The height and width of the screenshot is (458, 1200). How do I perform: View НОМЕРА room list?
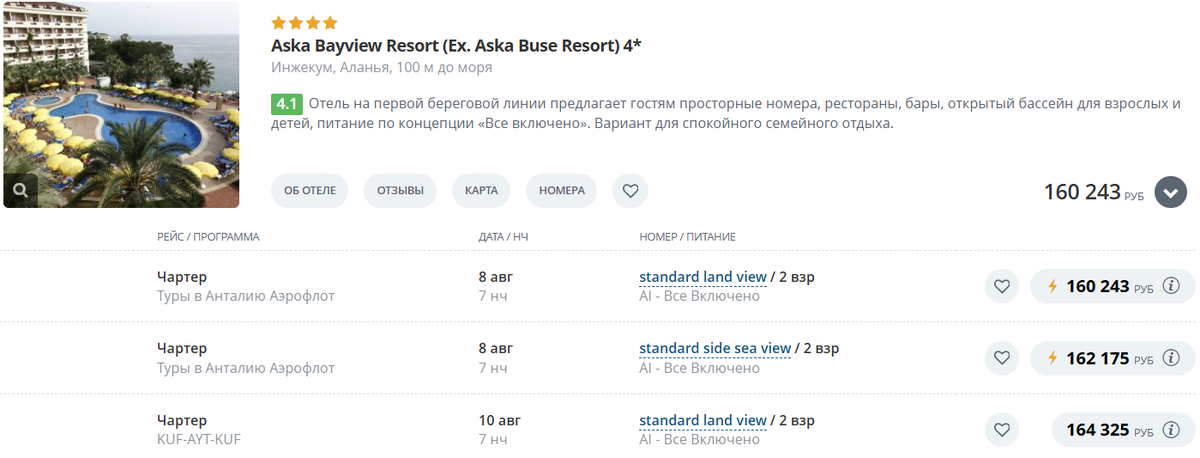coord(561,190)
